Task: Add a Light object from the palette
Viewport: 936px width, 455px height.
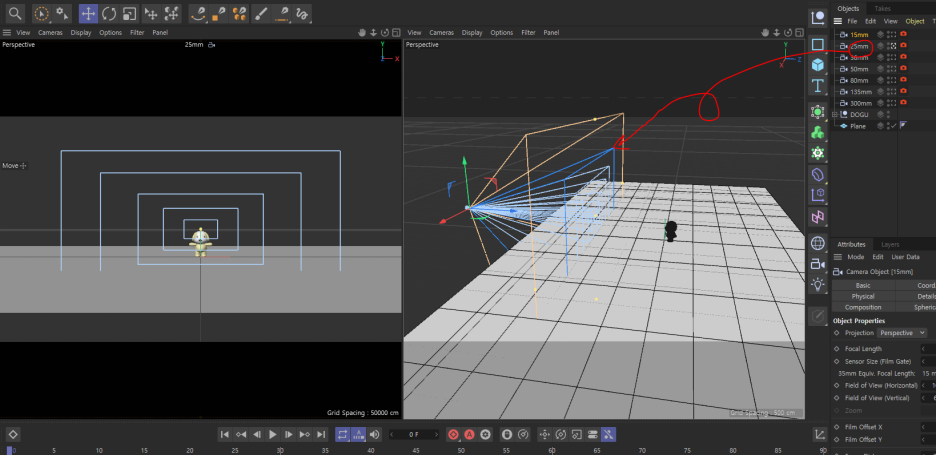Action: [818, 285]
